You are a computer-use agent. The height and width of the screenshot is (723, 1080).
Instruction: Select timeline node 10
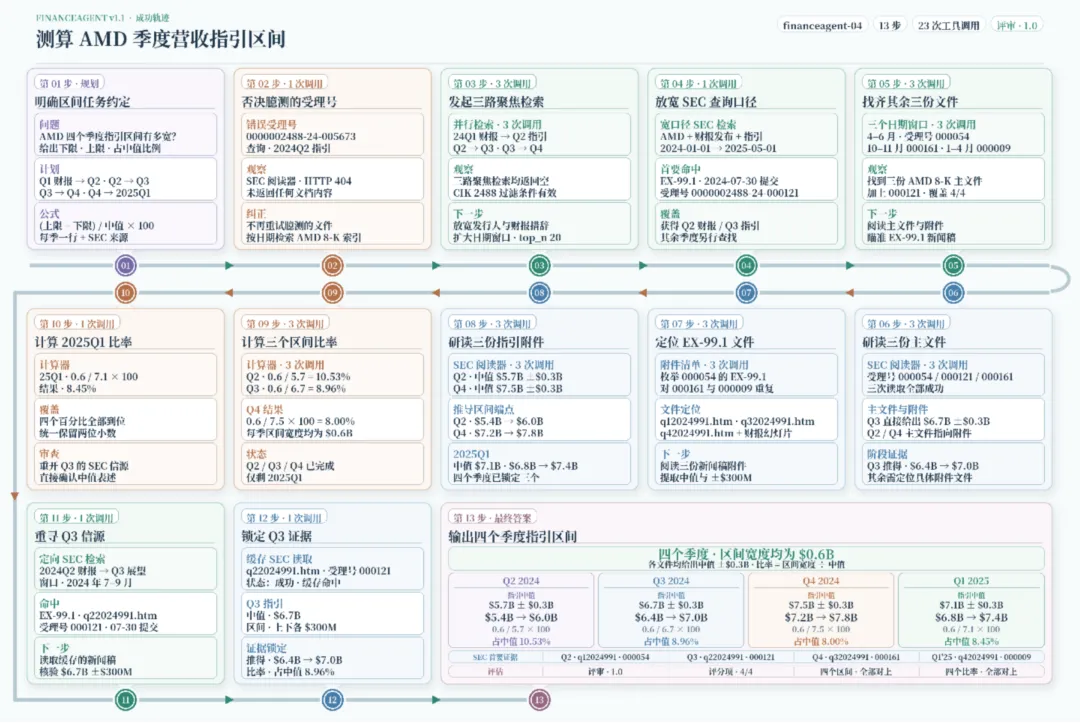pos(125,293)
